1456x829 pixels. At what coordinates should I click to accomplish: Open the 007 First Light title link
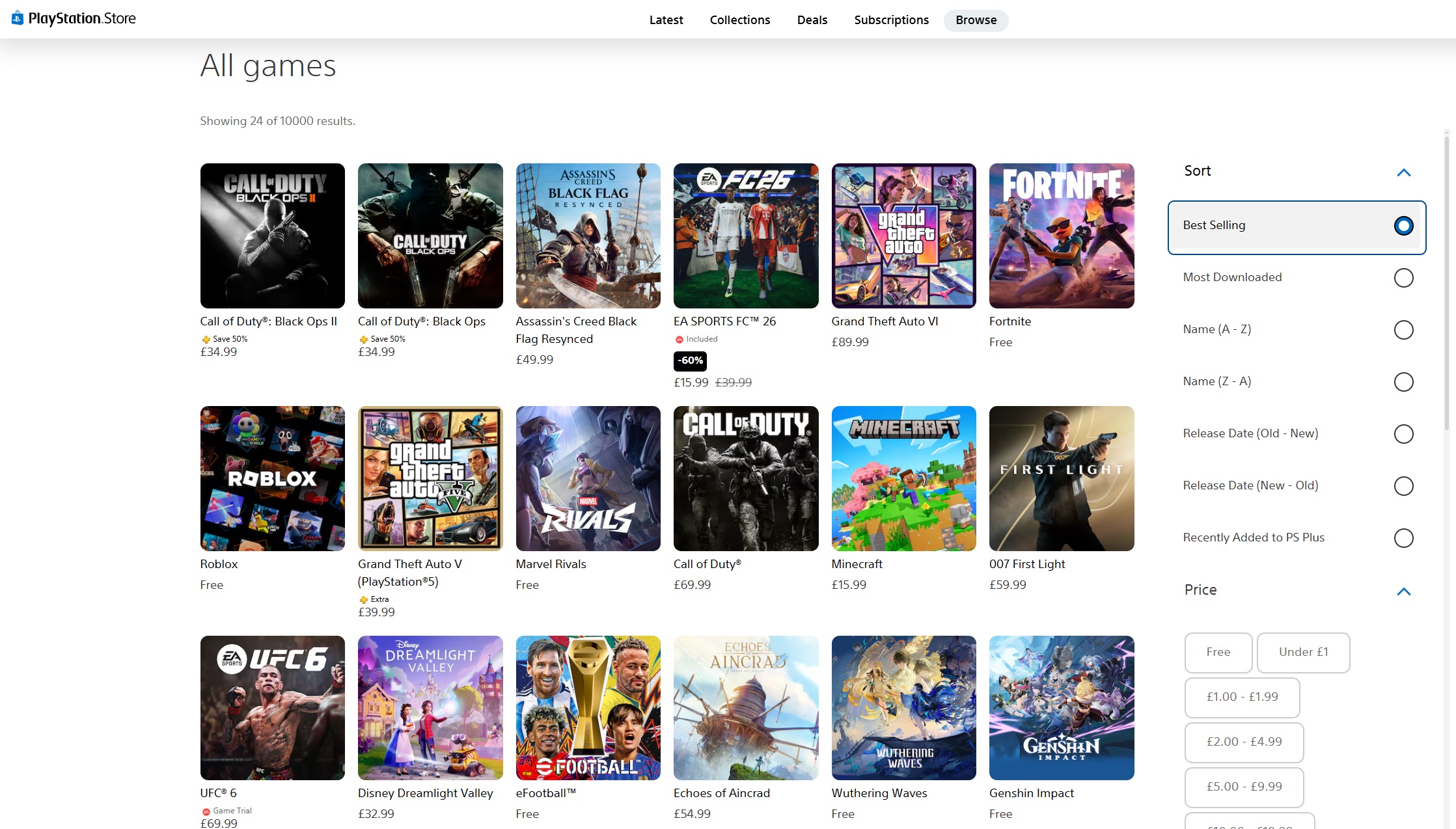1027,564
